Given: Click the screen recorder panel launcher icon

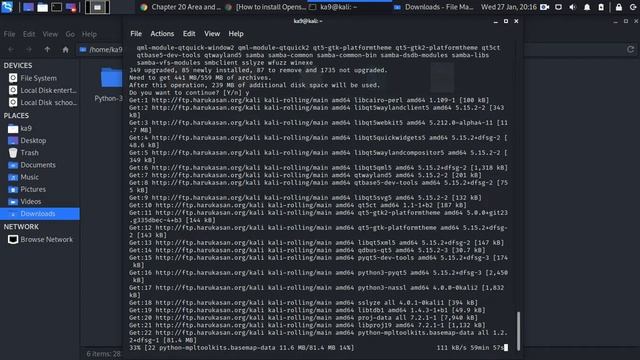Looking at the screenshot, I should [71, 7].
